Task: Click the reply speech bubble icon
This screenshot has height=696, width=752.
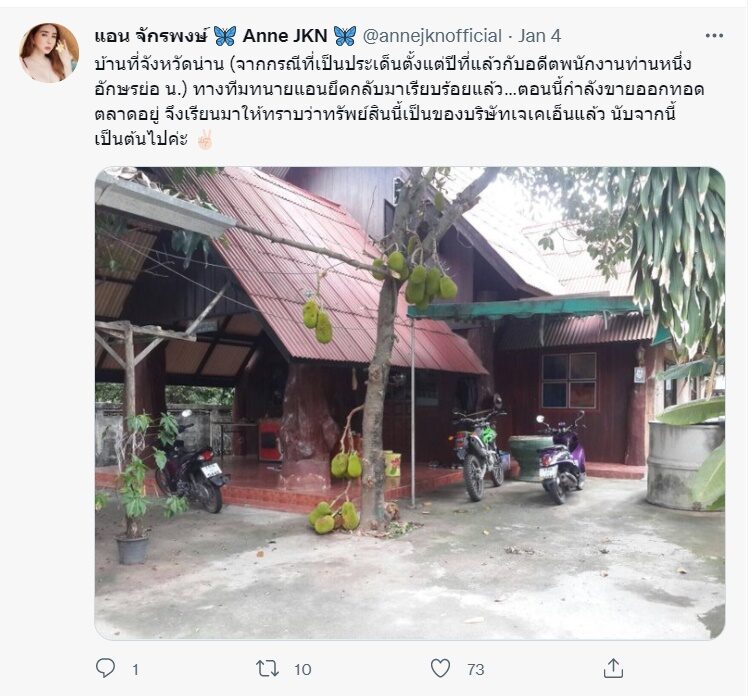Action: click(105, 668)
